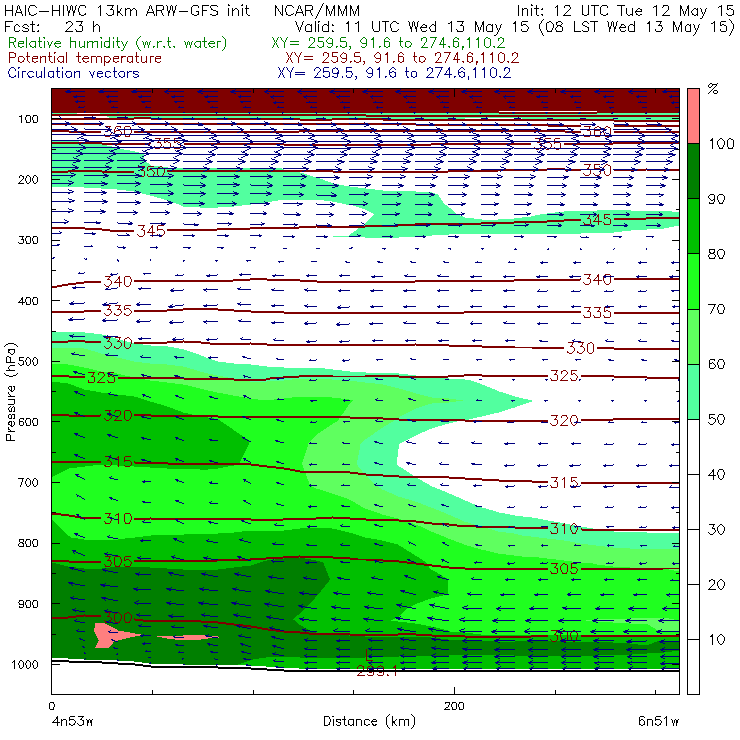The height and width of the screenshot is (740, 740).
Task: Click the pink above-100% colorbar segment
Action: pyautogui.click(x=693, y=116)
